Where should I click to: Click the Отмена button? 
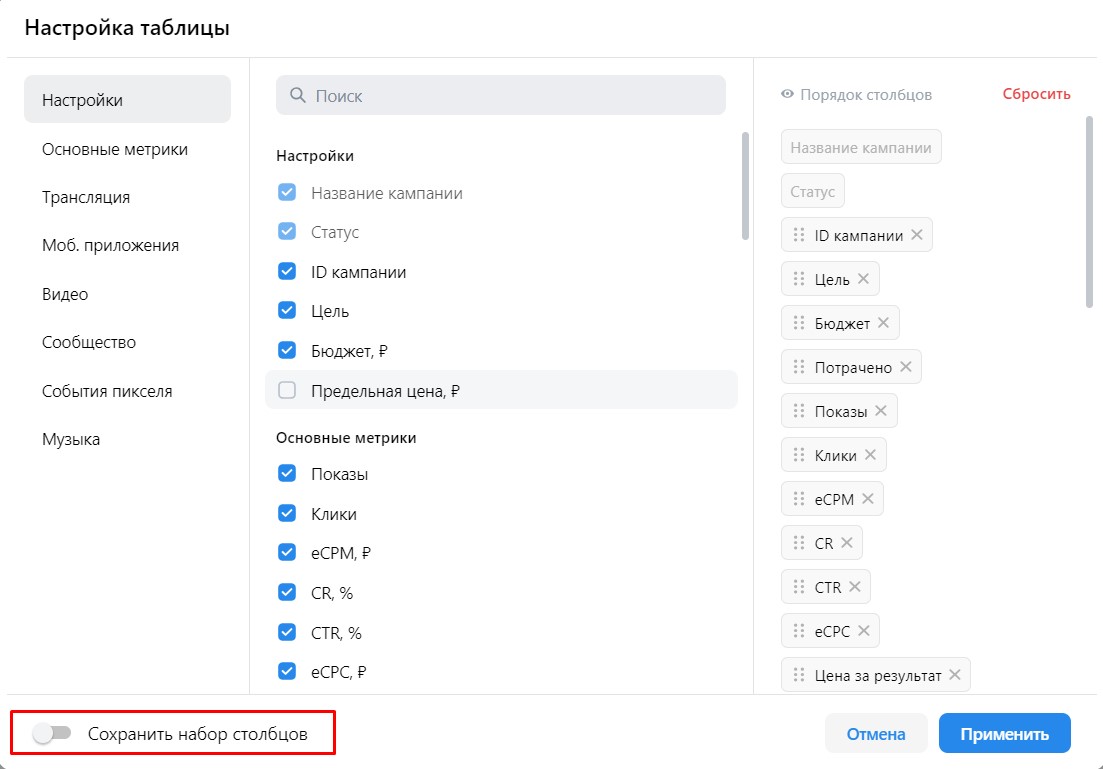(x=876, y=734)
